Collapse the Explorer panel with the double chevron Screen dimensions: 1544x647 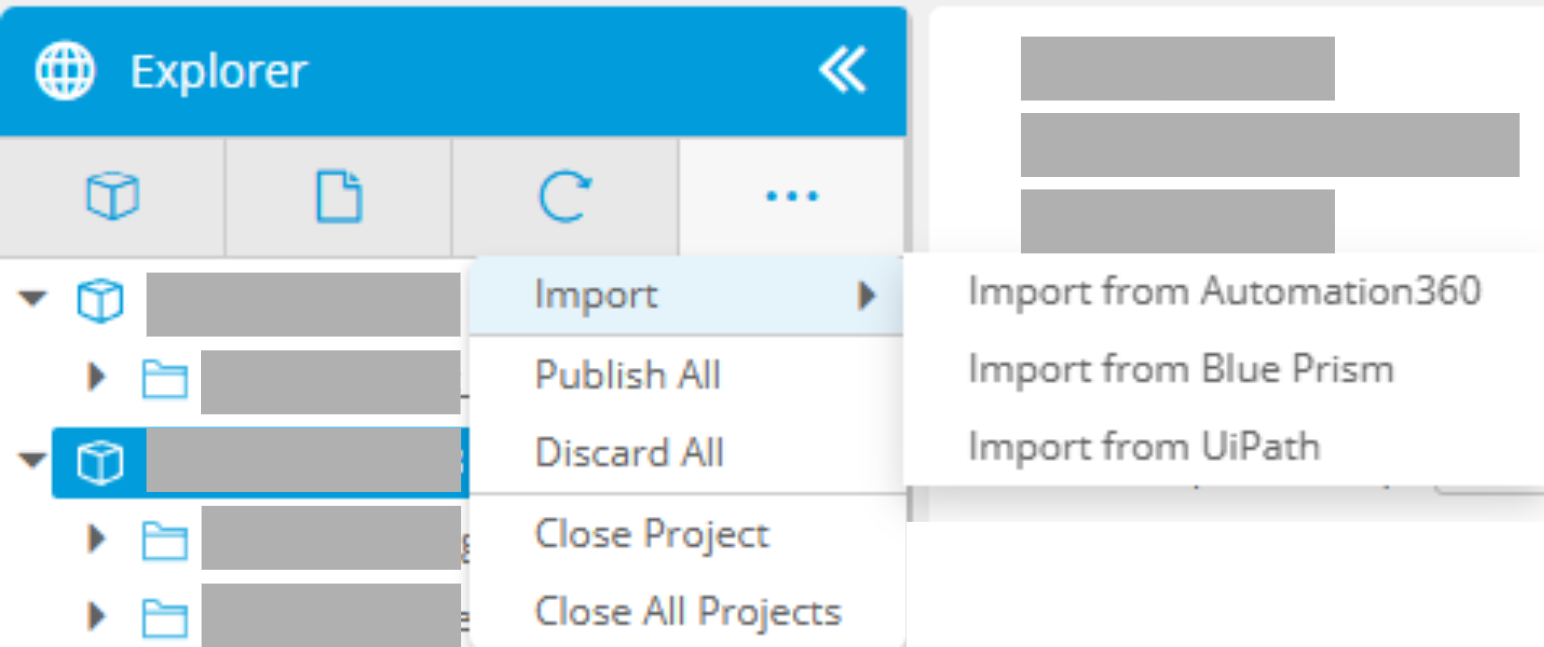pos(842,71)
